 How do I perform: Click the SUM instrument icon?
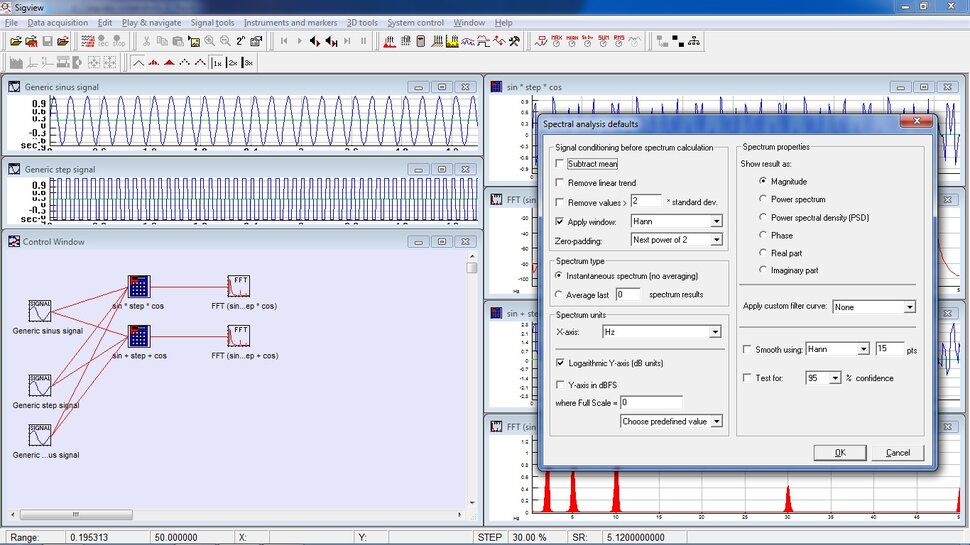tap(603, 41)
